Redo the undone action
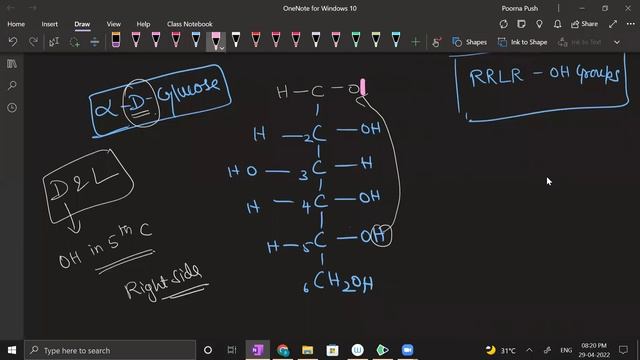640x360 pixels. point(33,42)
